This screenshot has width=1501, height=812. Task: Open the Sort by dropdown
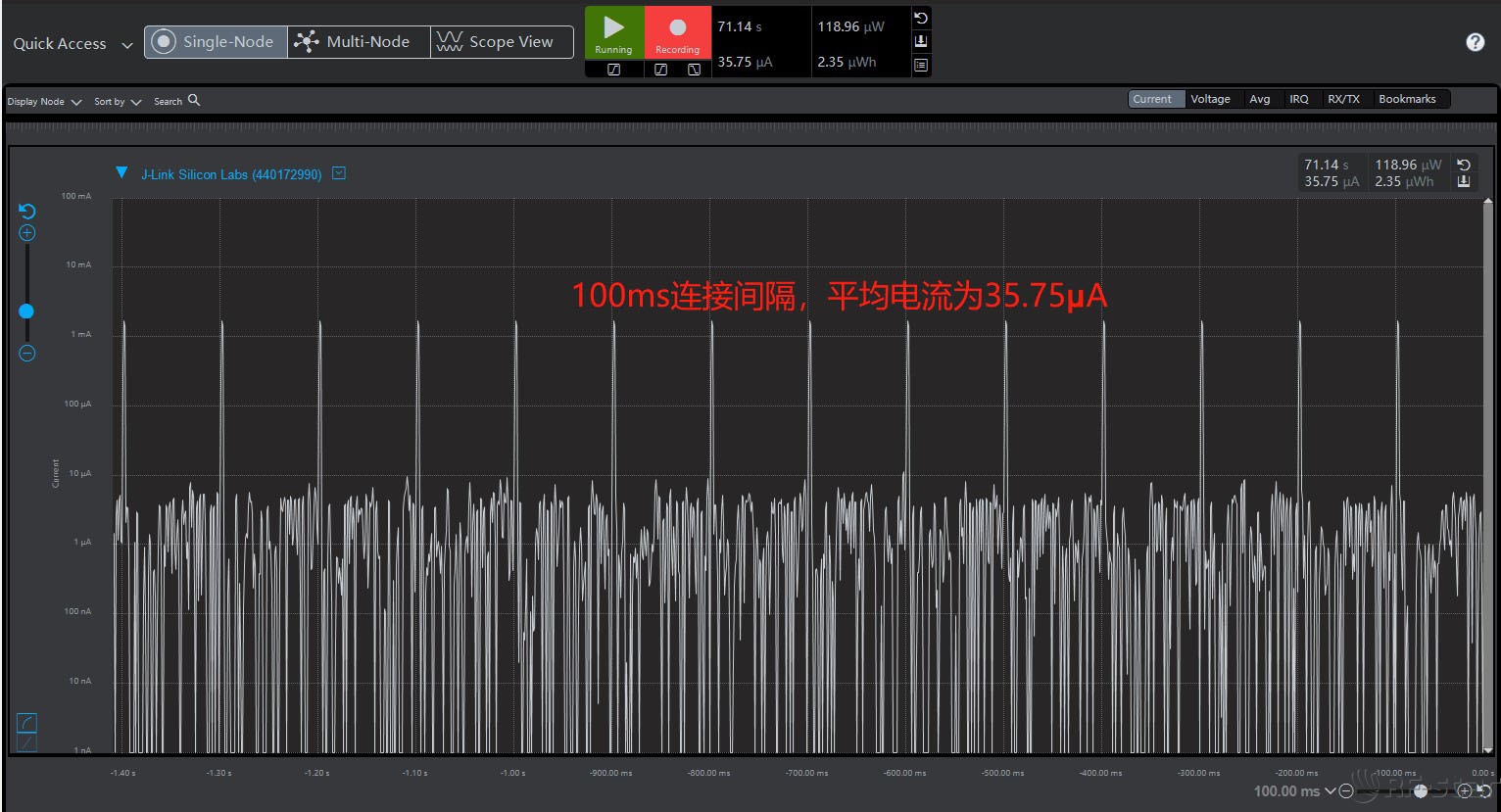tap(118, 102)
